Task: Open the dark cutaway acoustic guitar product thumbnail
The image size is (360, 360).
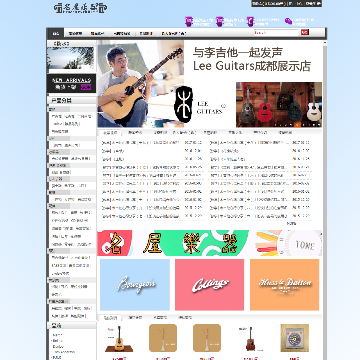Action: coord(251,338)
